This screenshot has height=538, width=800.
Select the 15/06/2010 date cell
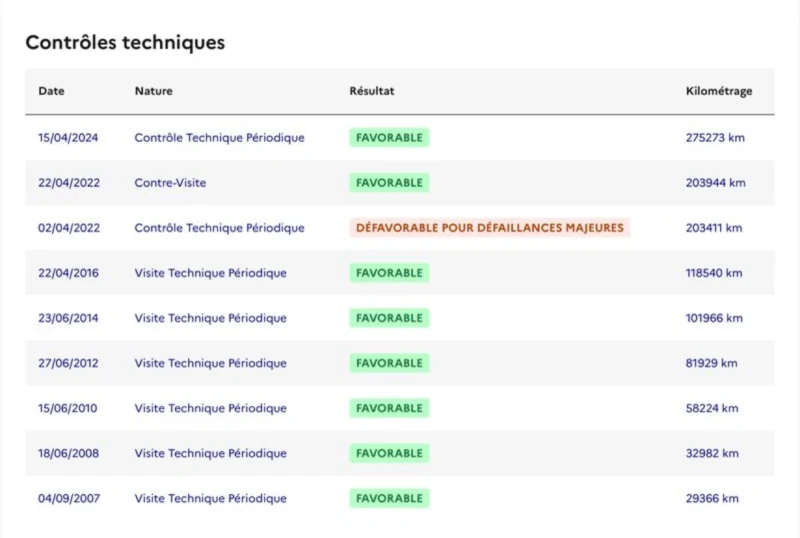pyautogui.click(x=68, y=408)
